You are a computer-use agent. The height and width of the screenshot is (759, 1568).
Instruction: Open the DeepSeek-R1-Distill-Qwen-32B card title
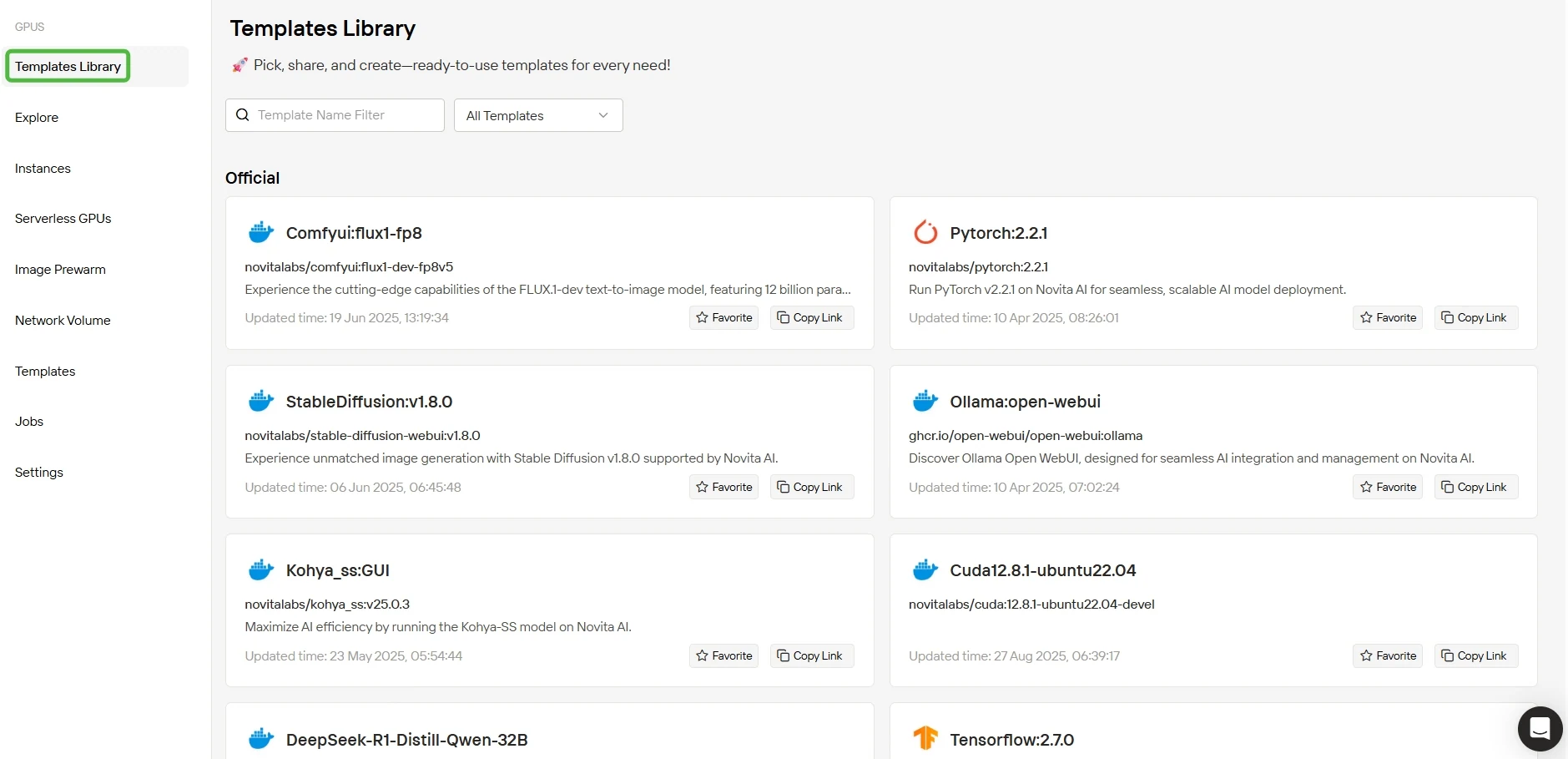[407, 740]
